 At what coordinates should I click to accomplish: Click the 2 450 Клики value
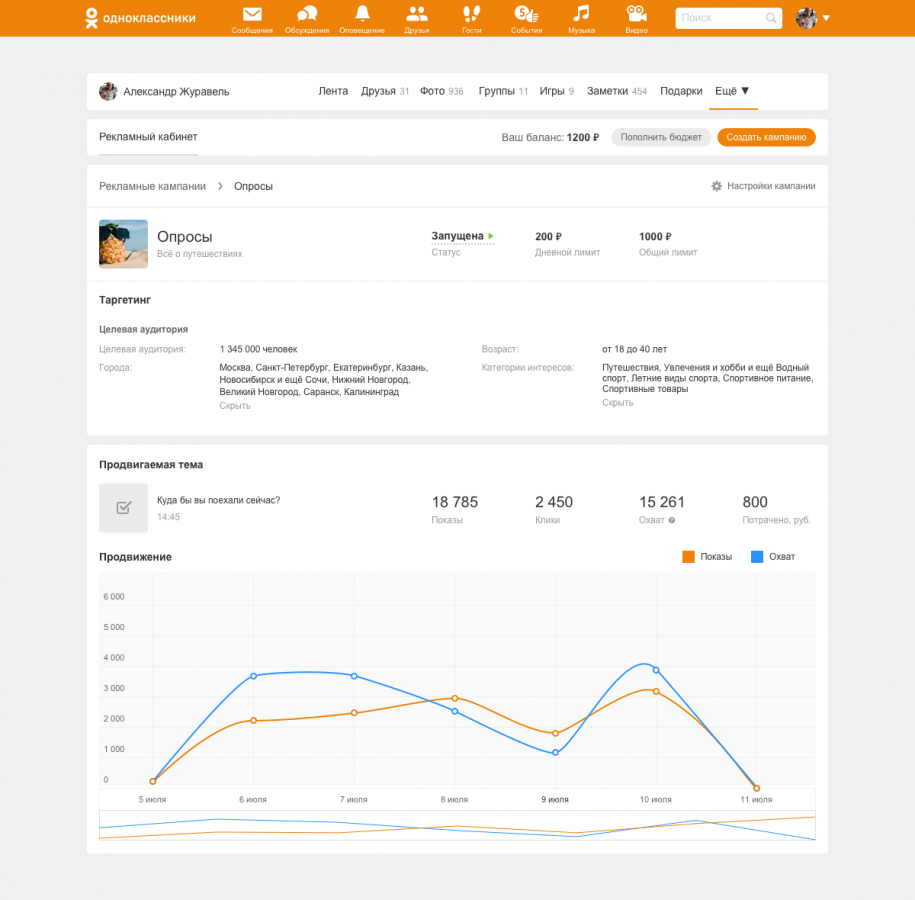(x=554, y=502)
